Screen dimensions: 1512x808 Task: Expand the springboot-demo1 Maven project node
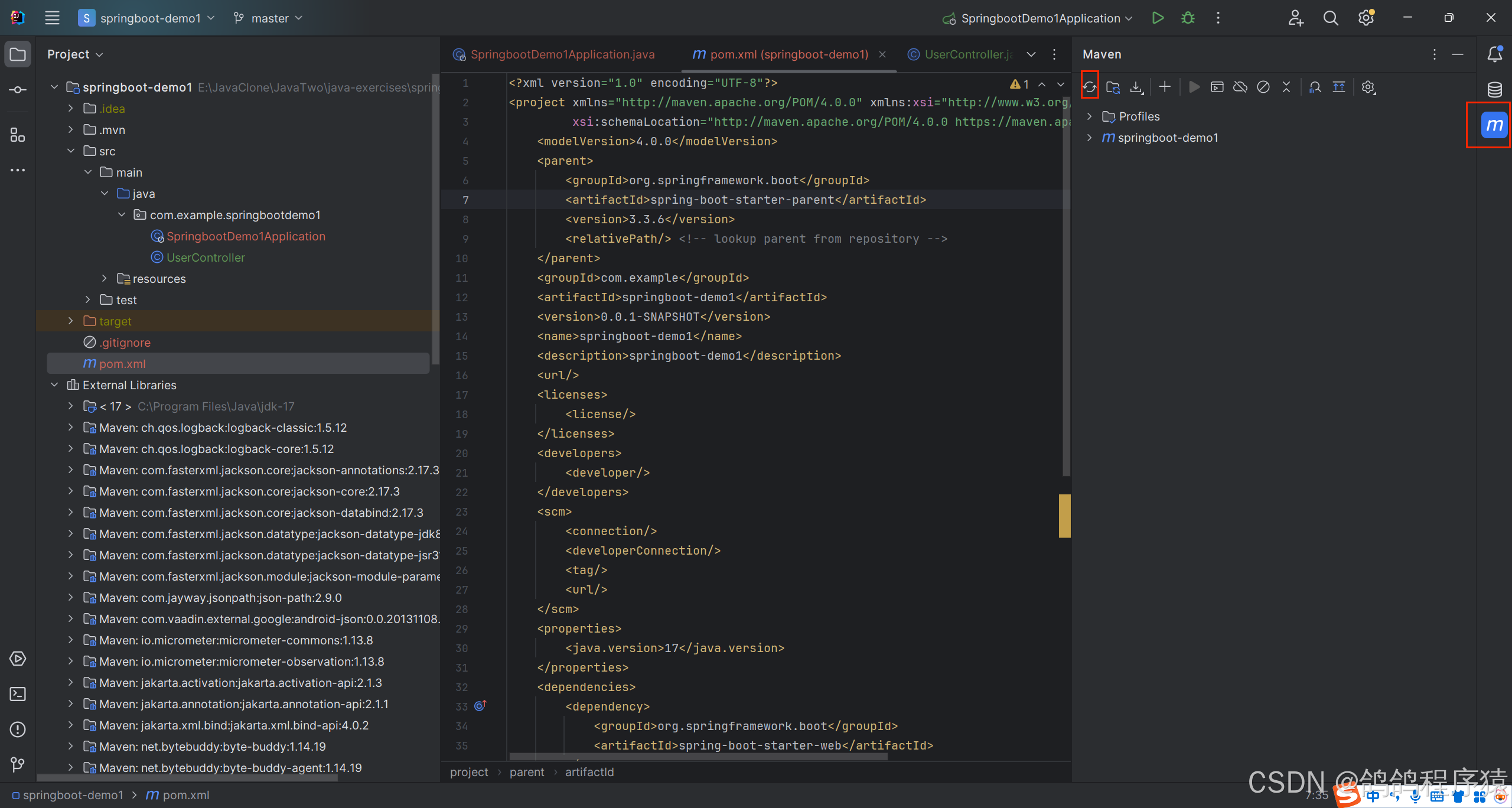(x=1089, y=138)
